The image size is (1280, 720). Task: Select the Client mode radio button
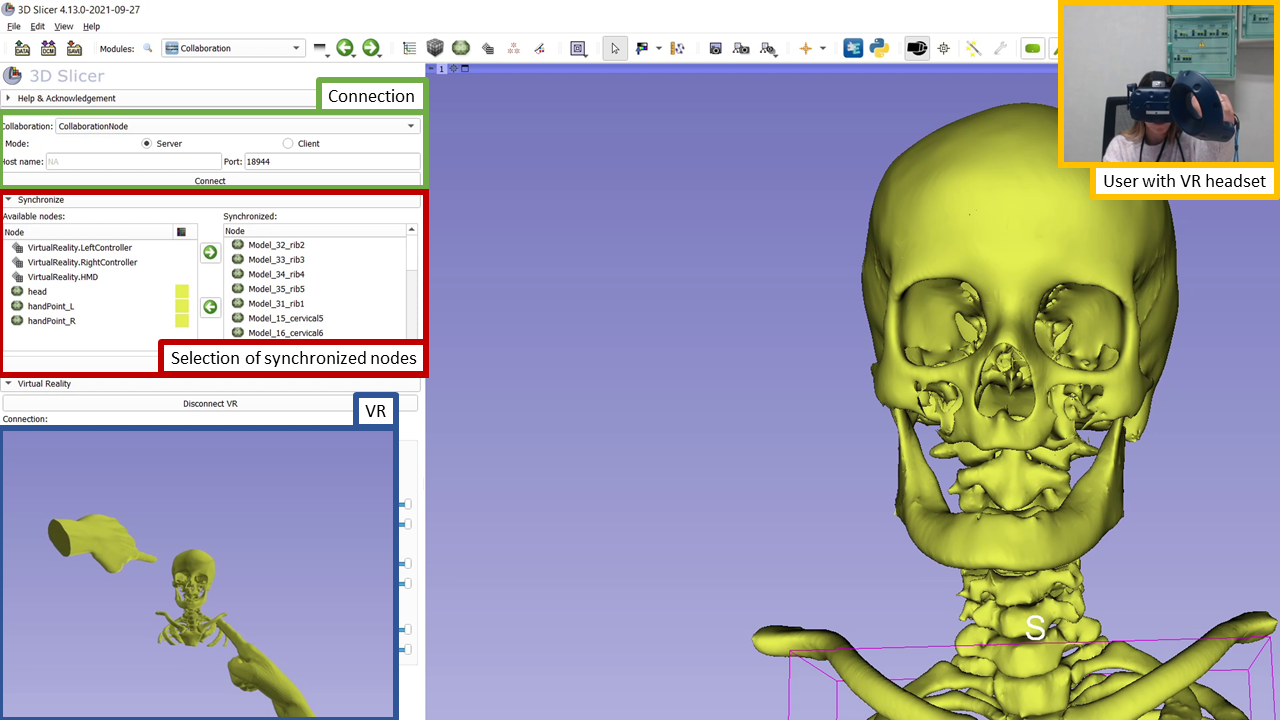(x=288, y=144)
